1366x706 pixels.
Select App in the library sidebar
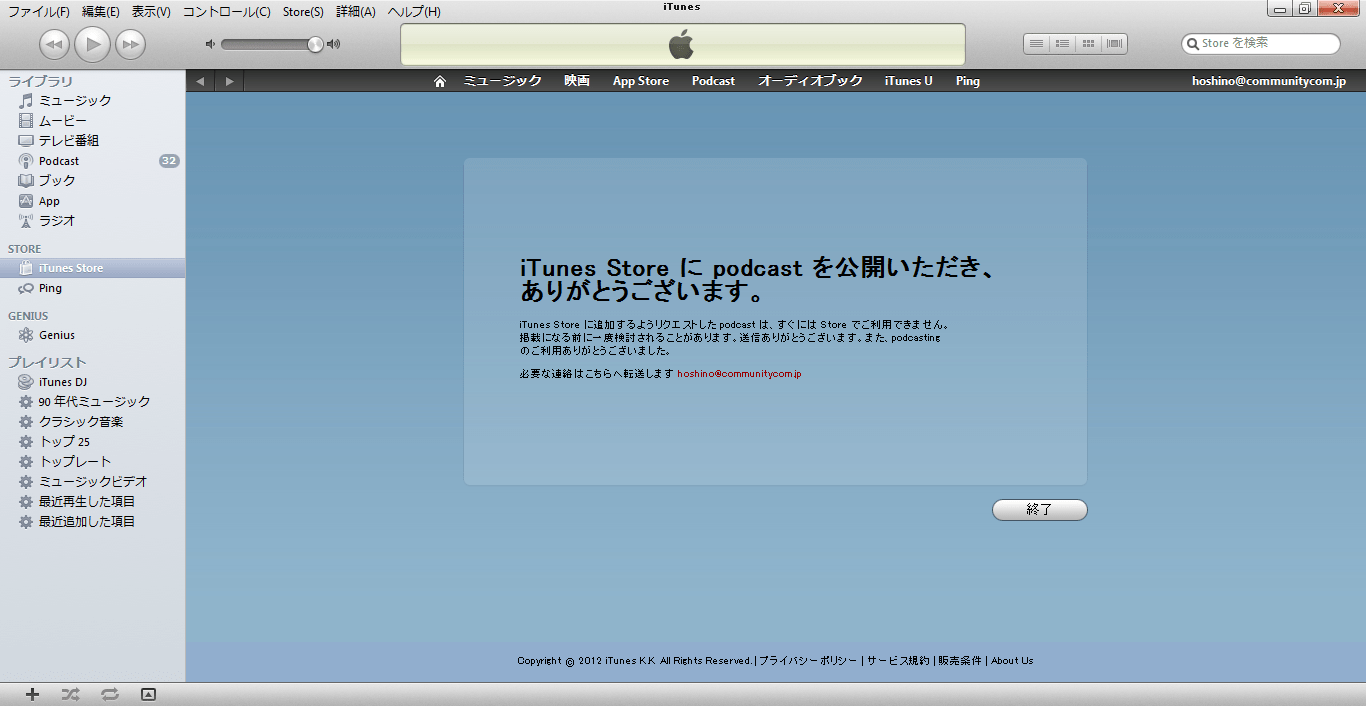click(92, 201)
